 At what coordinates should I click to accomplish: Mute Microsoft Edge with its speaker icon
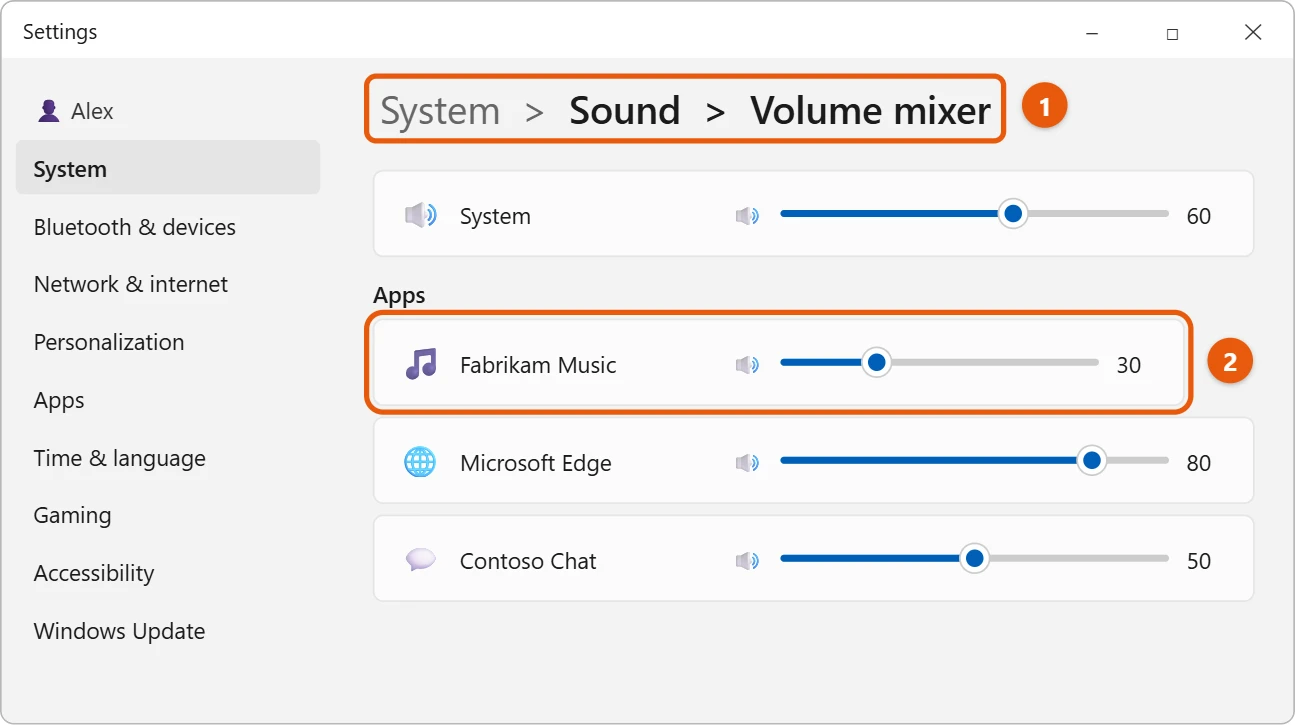(747, 463)
